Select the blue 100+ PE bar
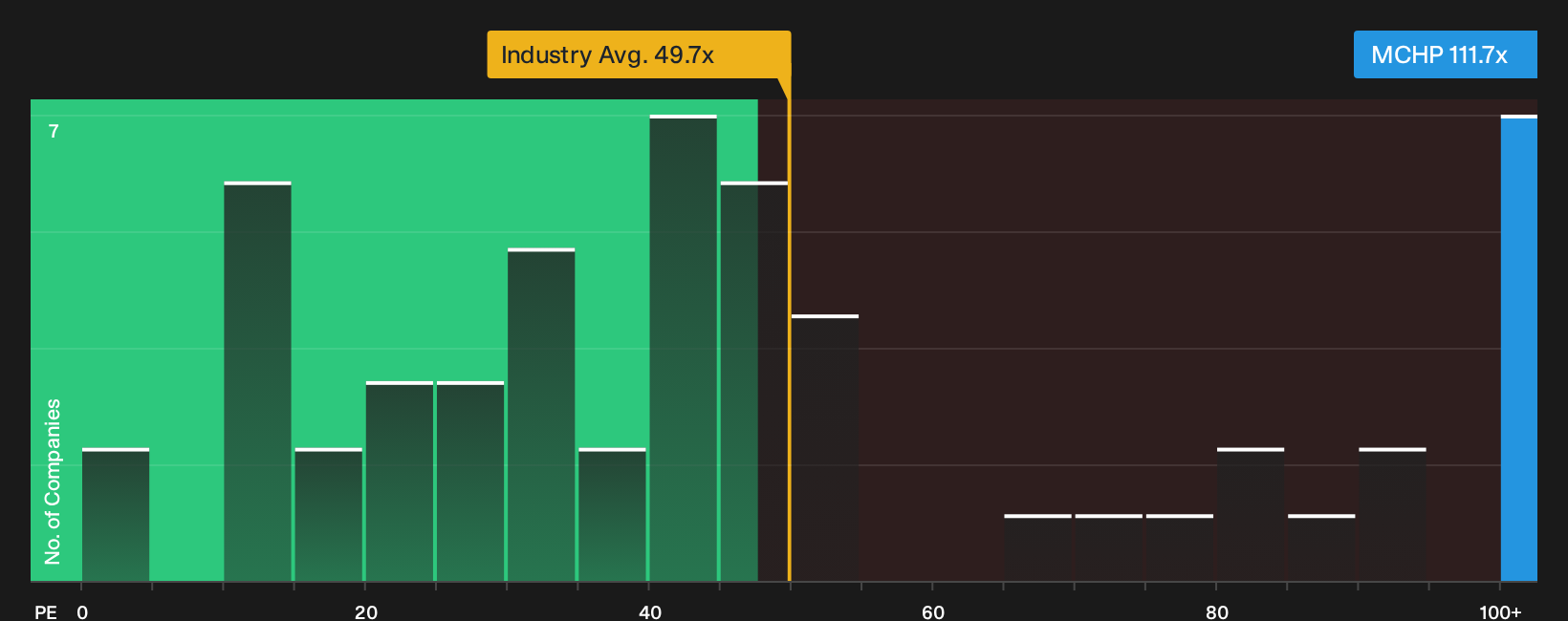Screen dimensions: 1568x621 tap(1519, 348)
